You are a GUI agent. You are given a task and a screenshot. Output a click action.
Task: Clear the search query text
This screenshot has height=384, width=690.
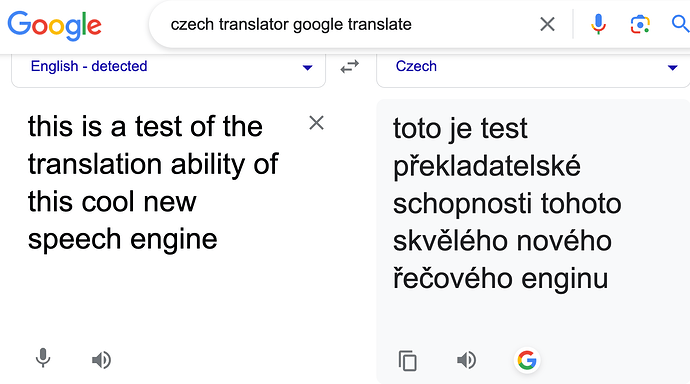point(547,24)
